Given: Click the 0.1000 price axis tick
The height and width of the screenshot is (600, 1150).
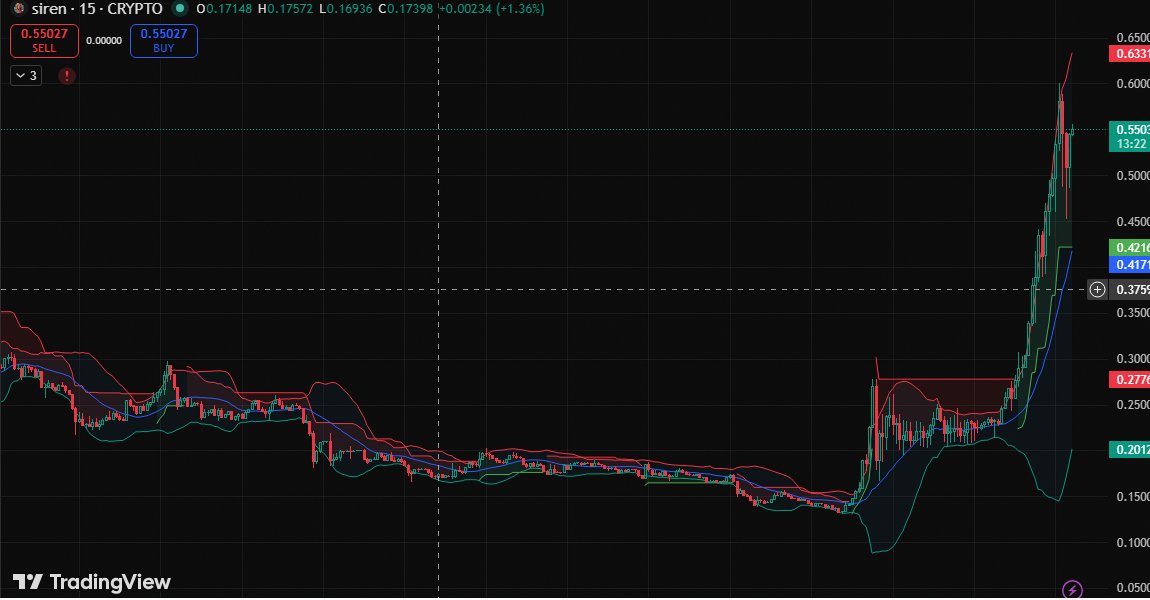Looking at the screenshot, I should pyautogui.click(x=1132, y=543).
